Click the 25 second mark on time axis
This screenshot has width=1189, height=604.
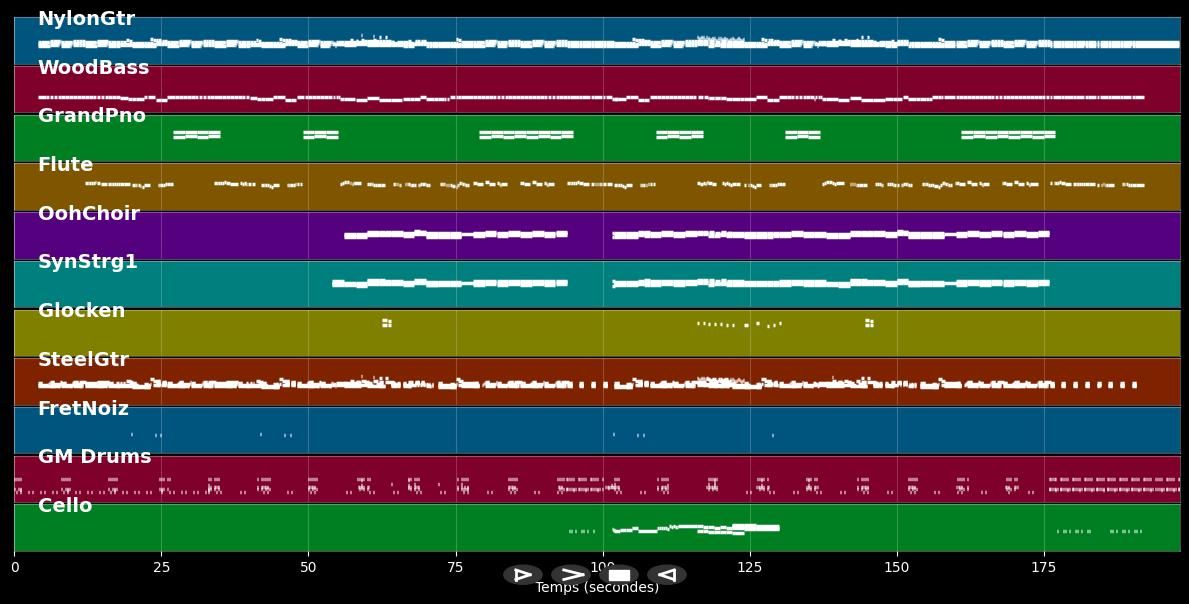pos(161,567)
